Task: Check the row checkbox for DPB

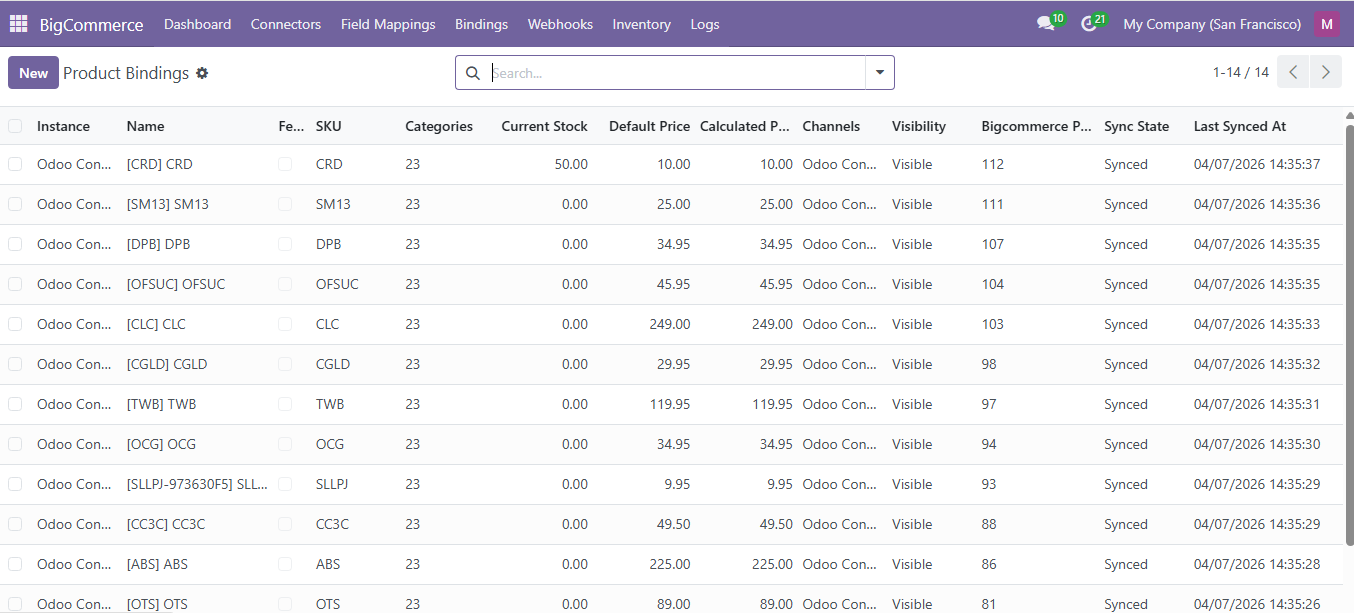Action: pyautogui.click(x=15, y=243)
